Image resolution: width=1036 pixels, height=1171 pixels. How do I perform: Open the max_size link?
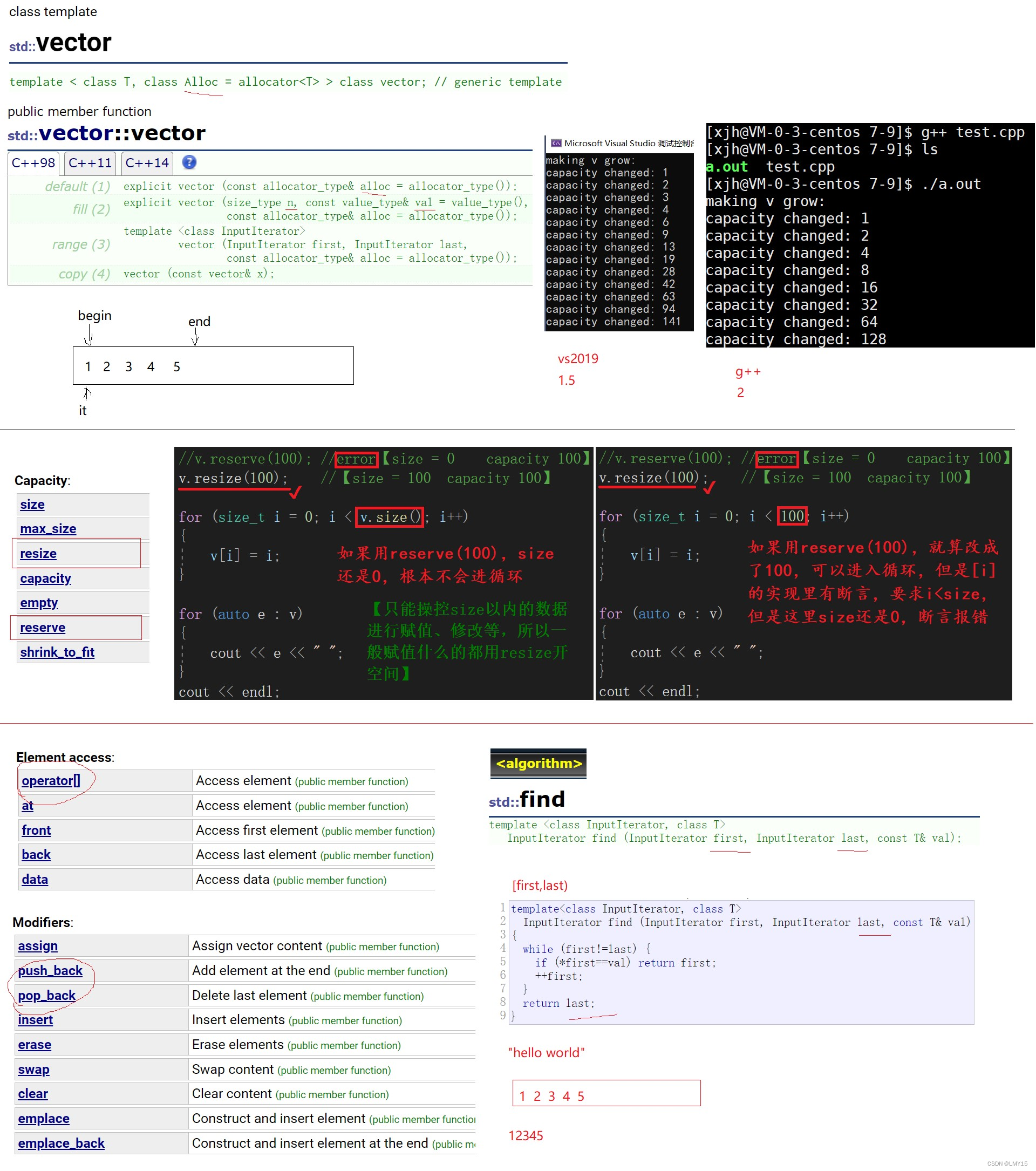(48, 528)
